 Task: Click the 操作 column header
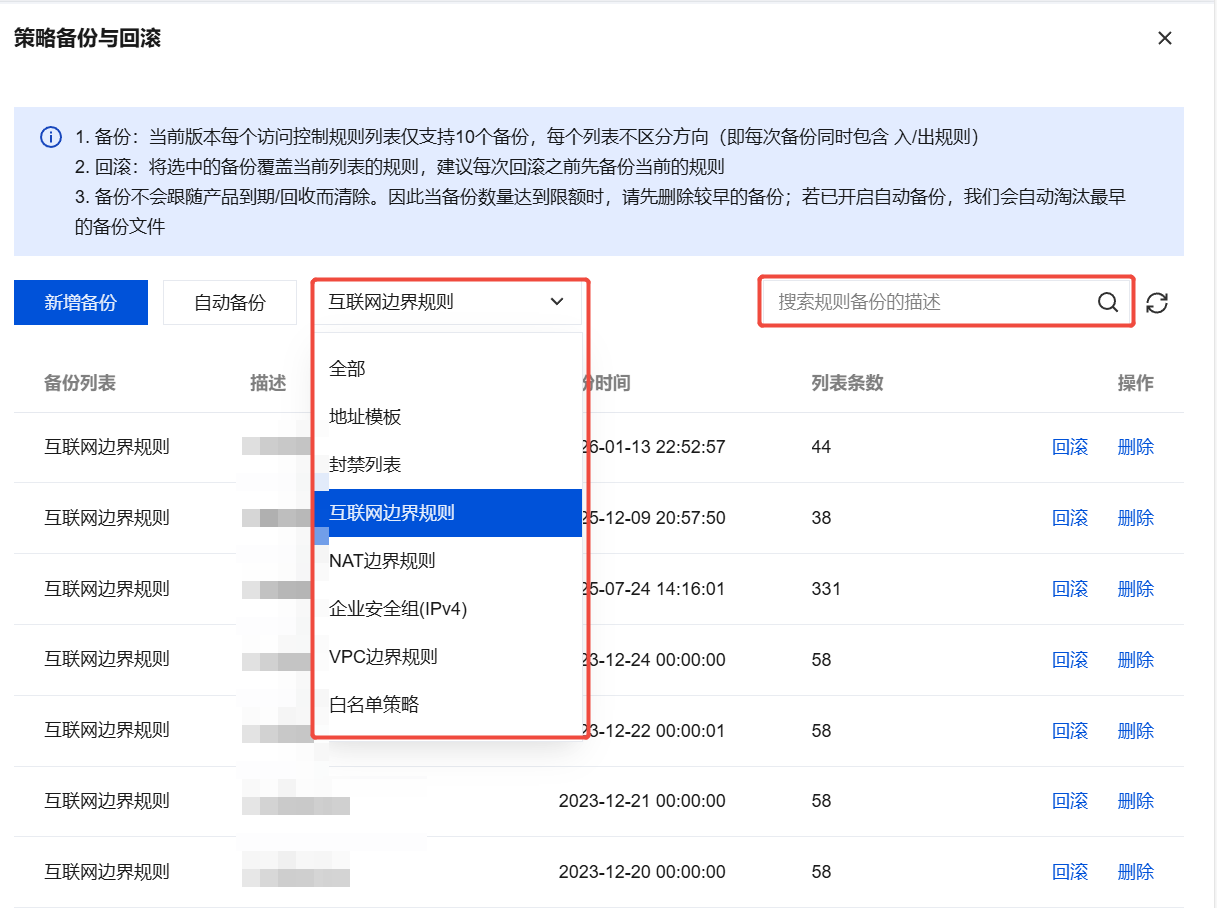pos(1136,383)
